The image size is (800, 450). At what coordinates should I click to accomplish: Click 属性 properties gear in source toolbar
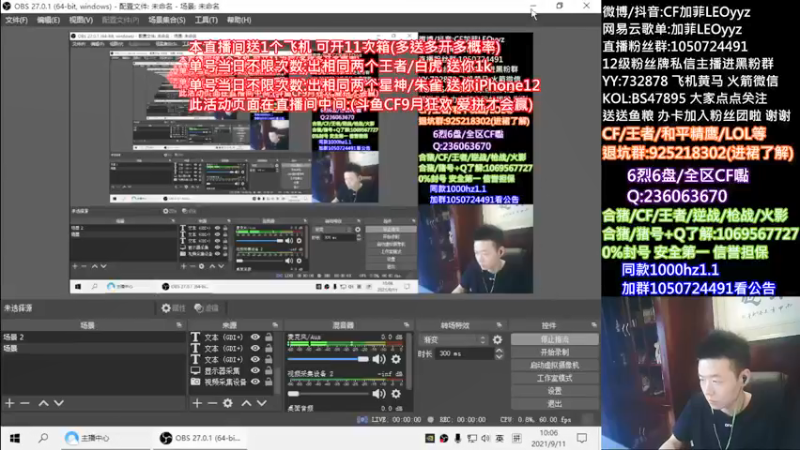(173, 308)
